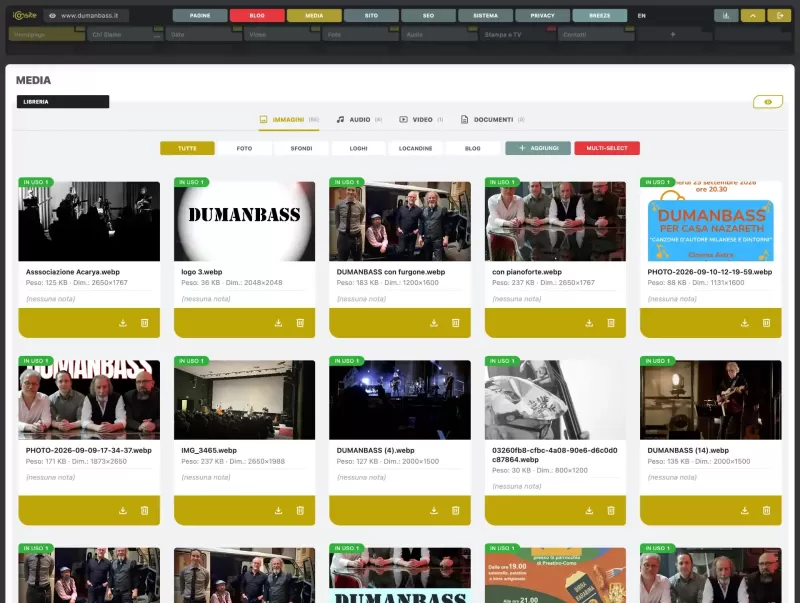Click the eye icon beside www.dumanbass.it

coord(52,16)
